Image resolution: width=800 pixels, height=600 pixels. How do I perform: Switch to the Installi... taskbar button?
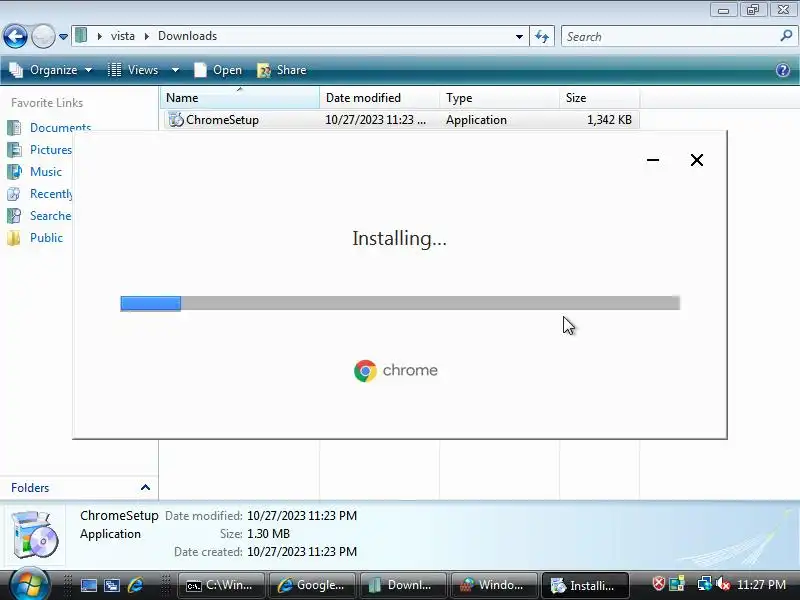(585, 585)
